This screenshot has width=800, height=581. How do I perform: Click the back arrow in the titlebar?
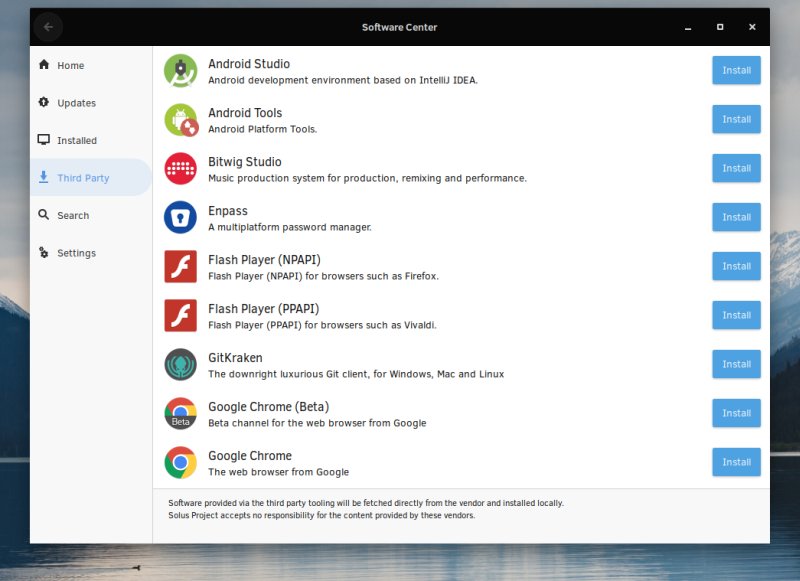point(48,27)
